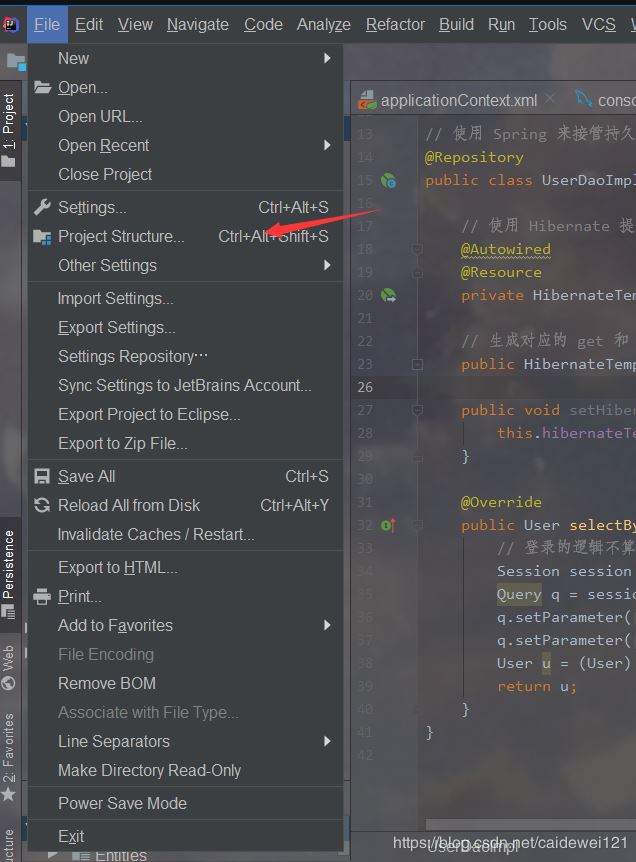Open the 2: Favorites tool window

tap(9, 756)
